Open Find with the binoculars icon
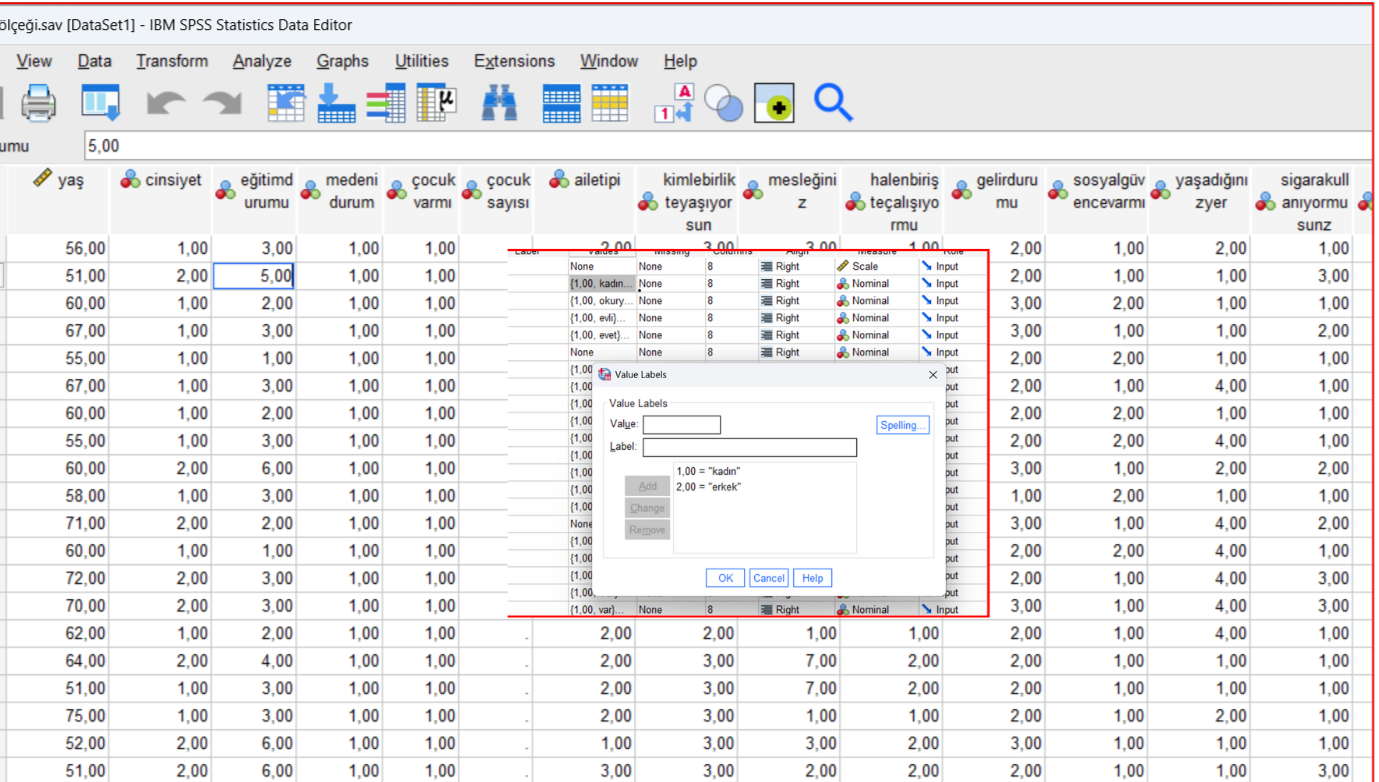The image size is (1379, 782). coord(499,102)
